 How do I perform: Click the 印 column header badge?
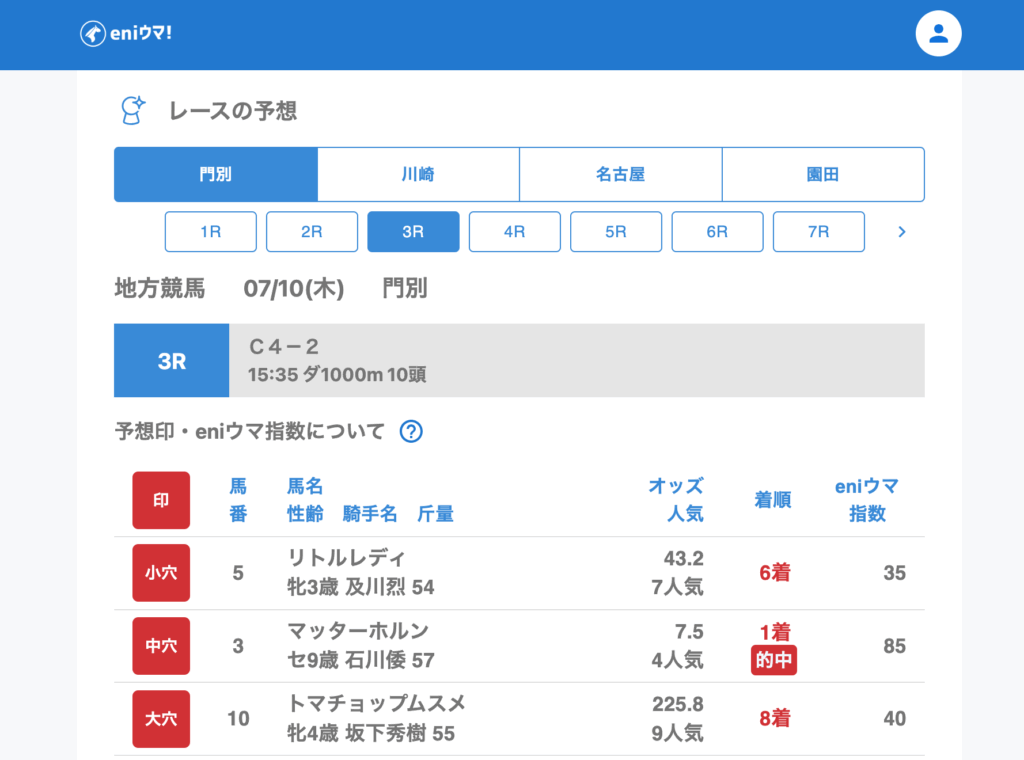point(161,500)
